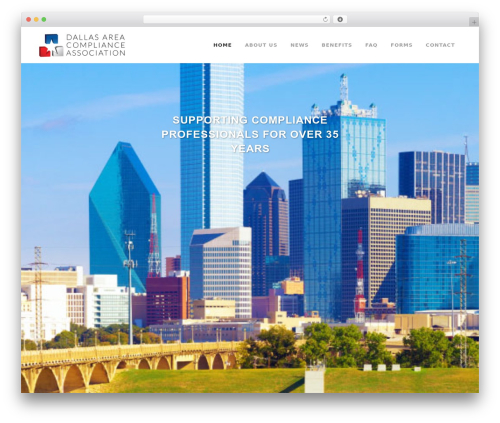Image resolution: width=500 pixels, height=423 pixels.
Task: Go to the Home menu item
Action: [222, 45]
